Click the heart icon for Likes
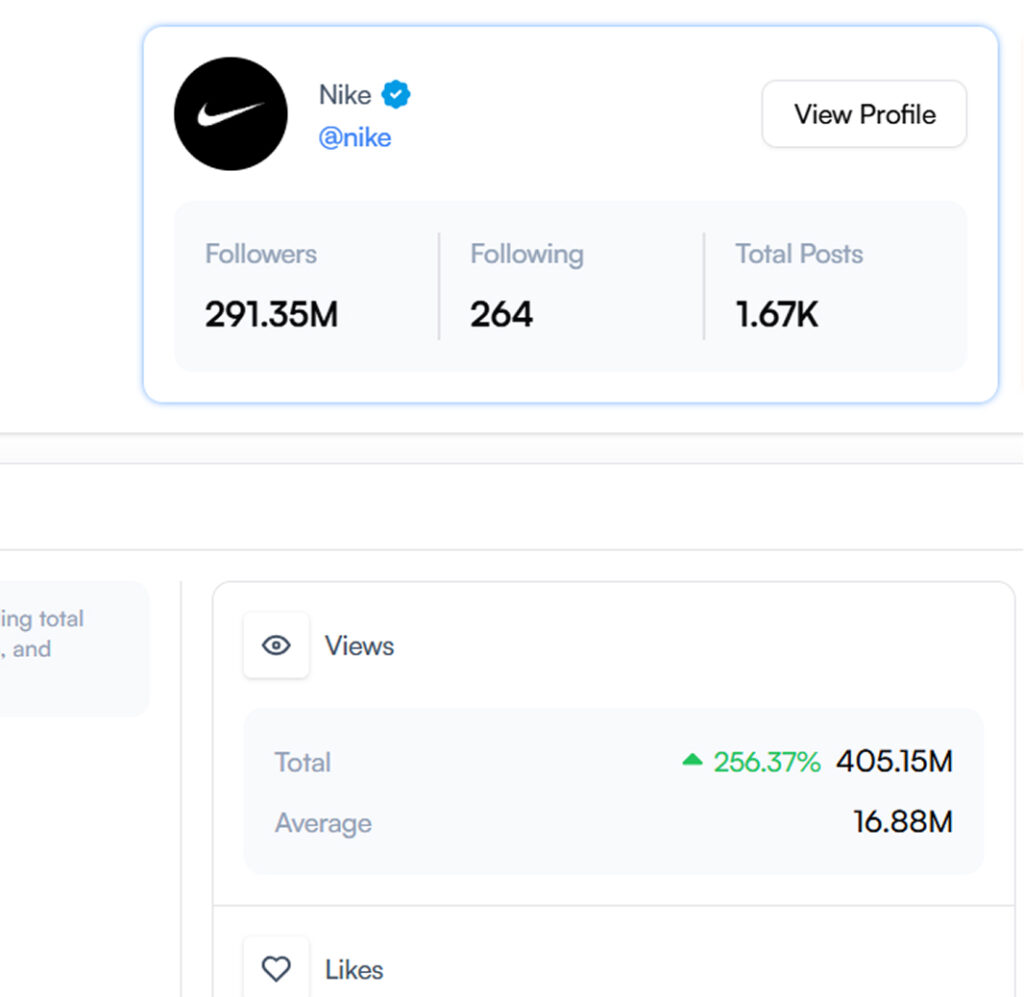Viewport: 1024px width, 997px height. pyautogui.click(x=276, y=969)
